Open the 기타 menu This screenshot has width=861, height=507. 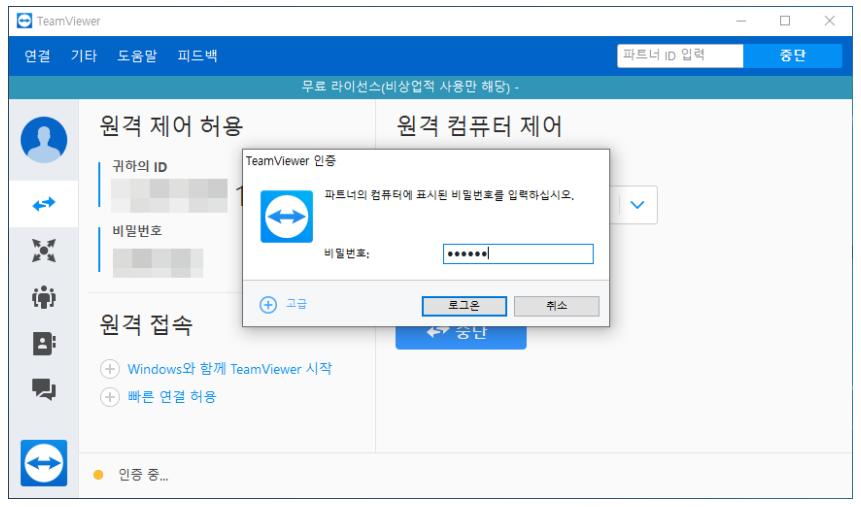click(x=83, y=55)
